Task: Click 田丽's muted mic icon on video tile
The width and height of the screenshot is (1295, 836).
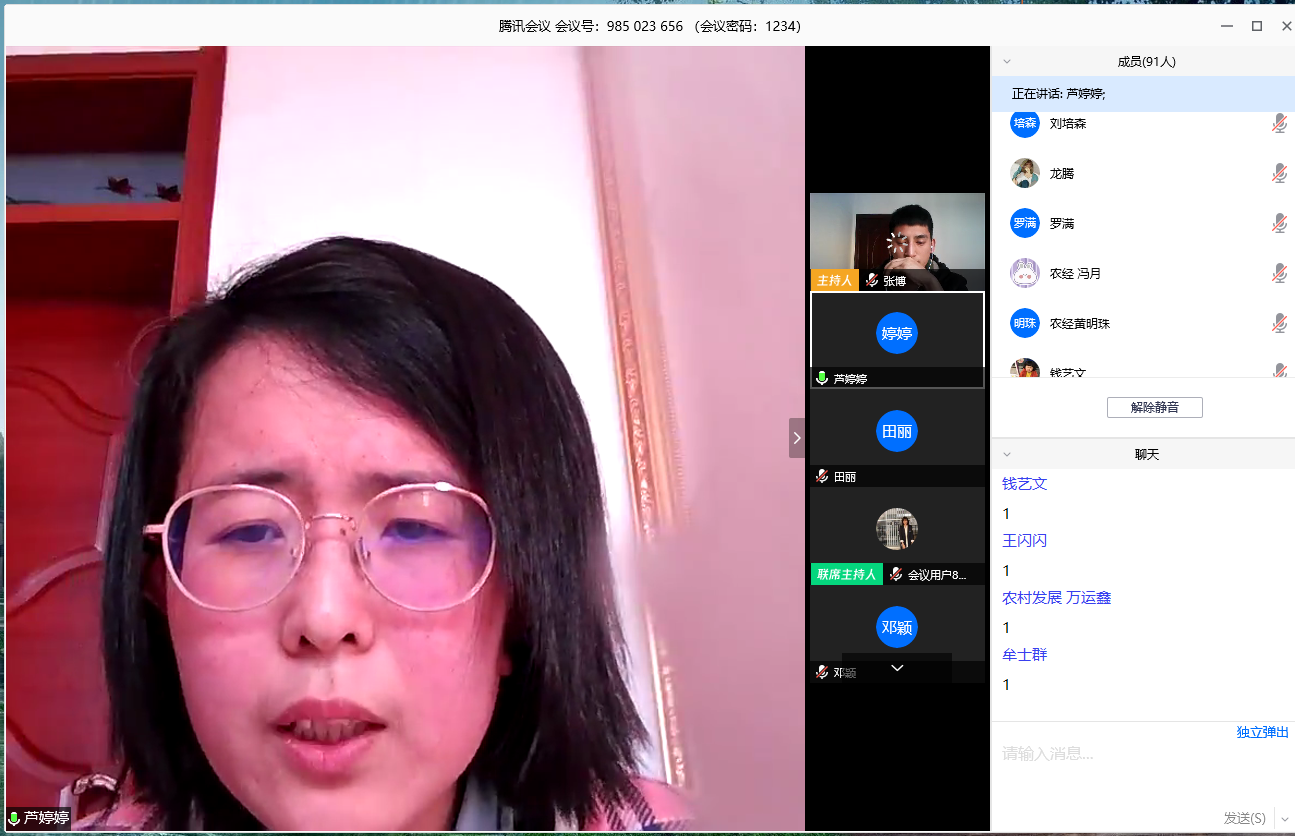Action: [822, 477]
